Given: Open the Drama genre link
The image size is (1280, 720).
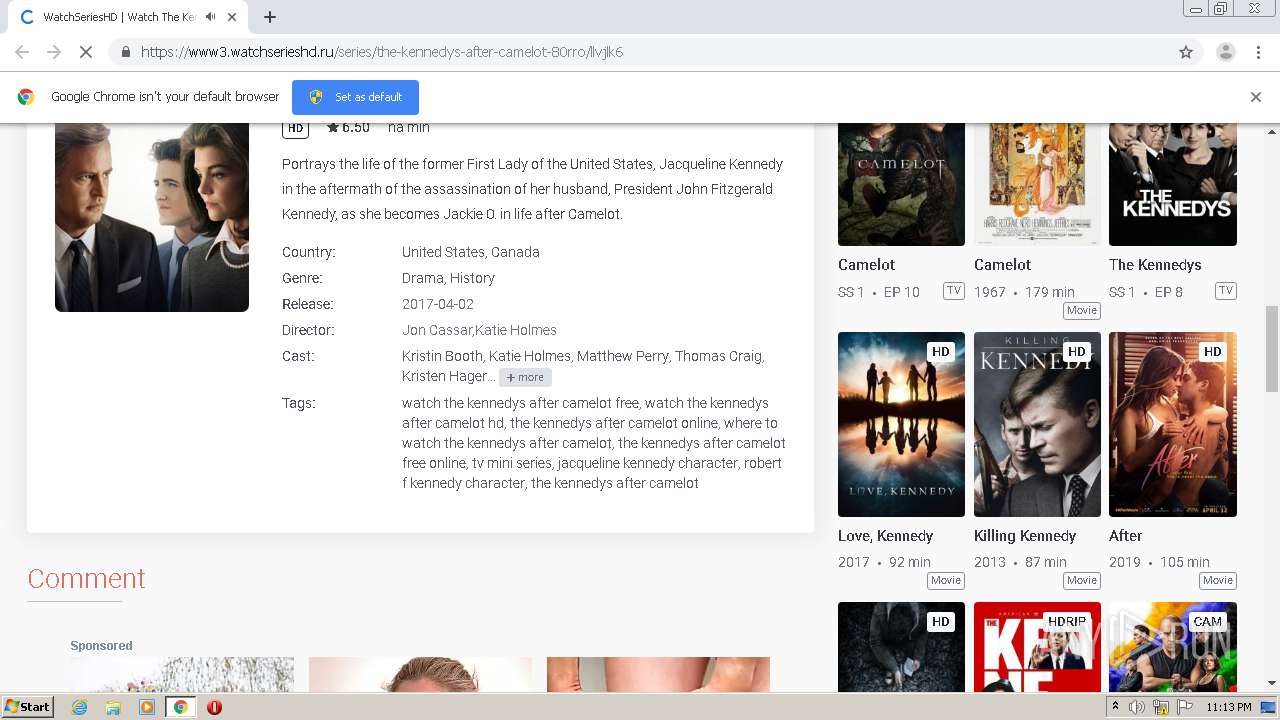Looking at the screenshot, I should [422, 278].
